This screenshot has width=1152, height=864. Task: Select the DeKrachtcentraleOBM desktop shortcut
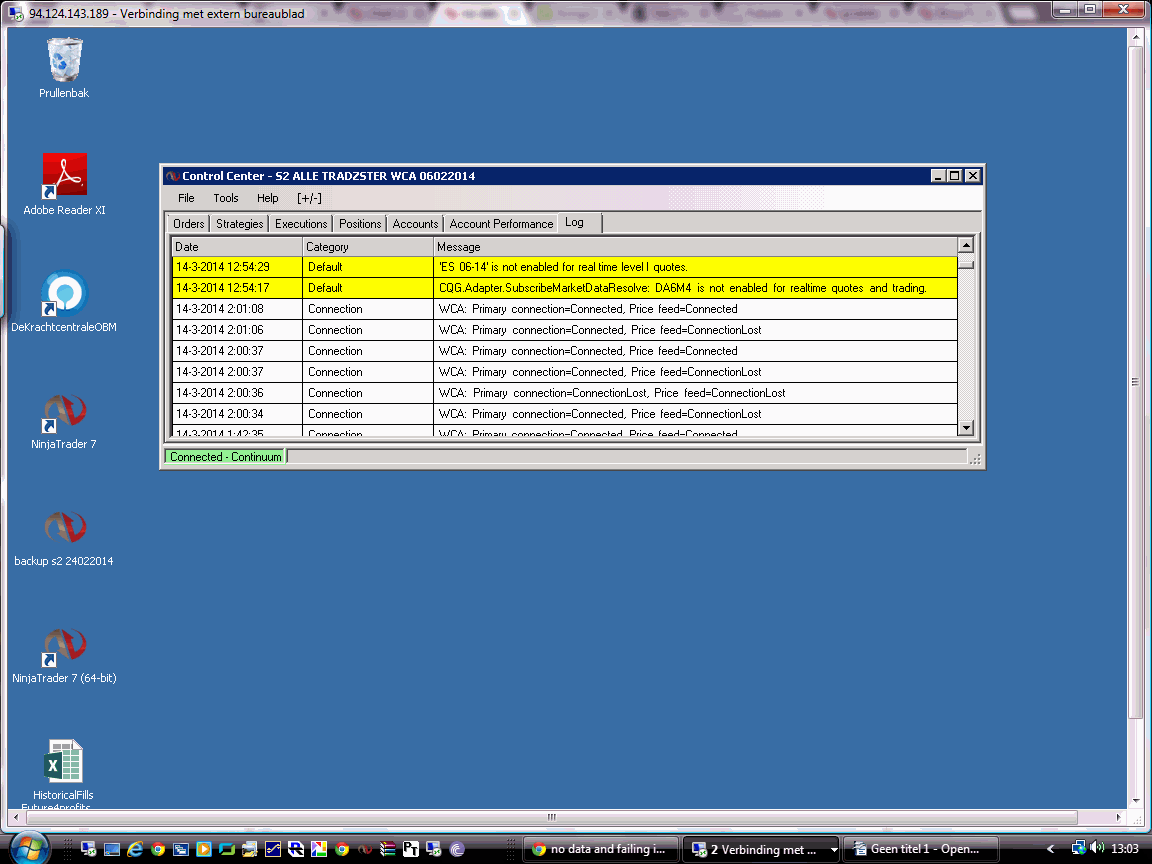tap(64, 301)
